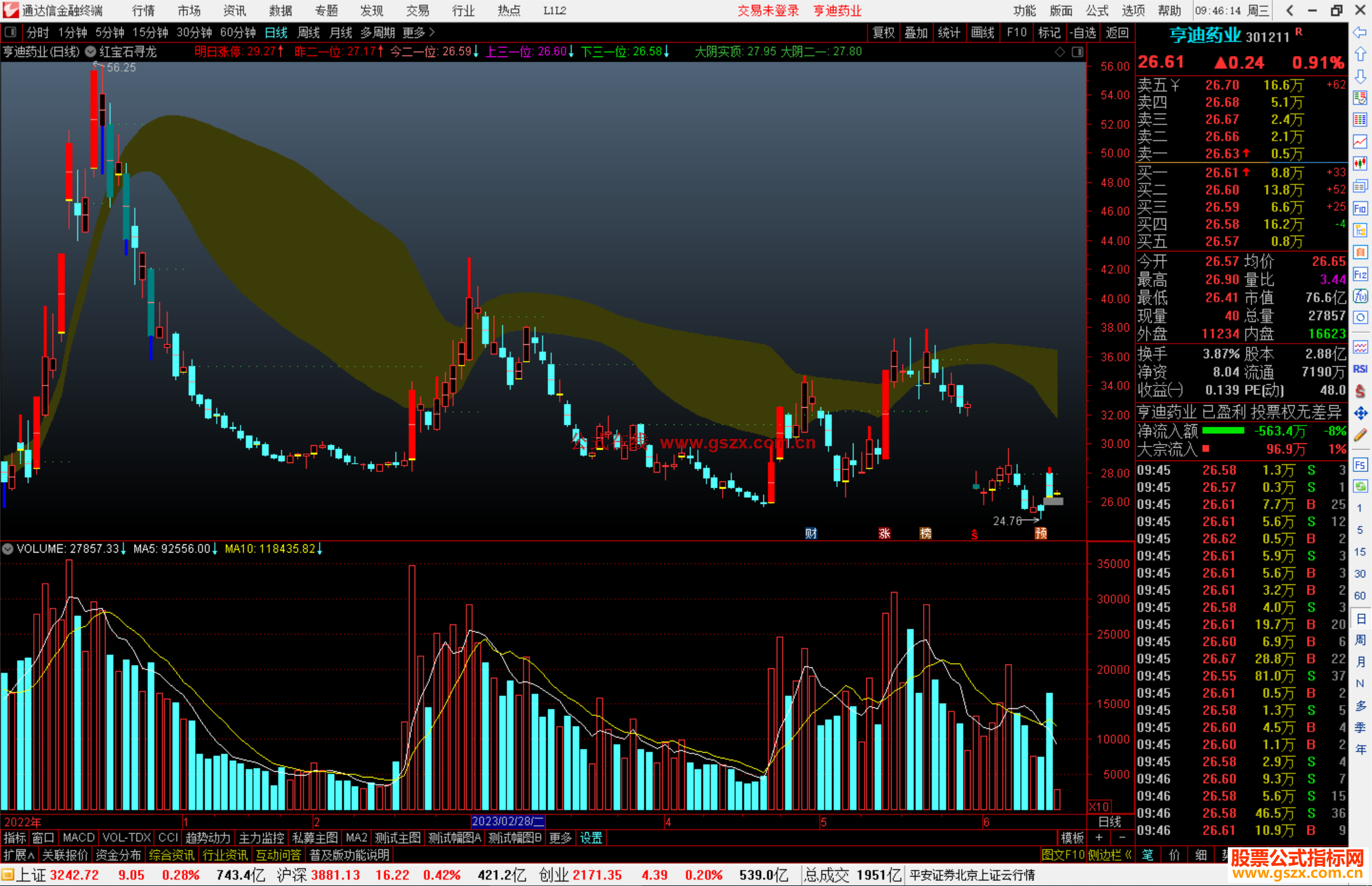This screenshot has height=886, width=1372.
Task: Select the 2023/02/28 date marker on timeline
Action: (x=508, y=821)
